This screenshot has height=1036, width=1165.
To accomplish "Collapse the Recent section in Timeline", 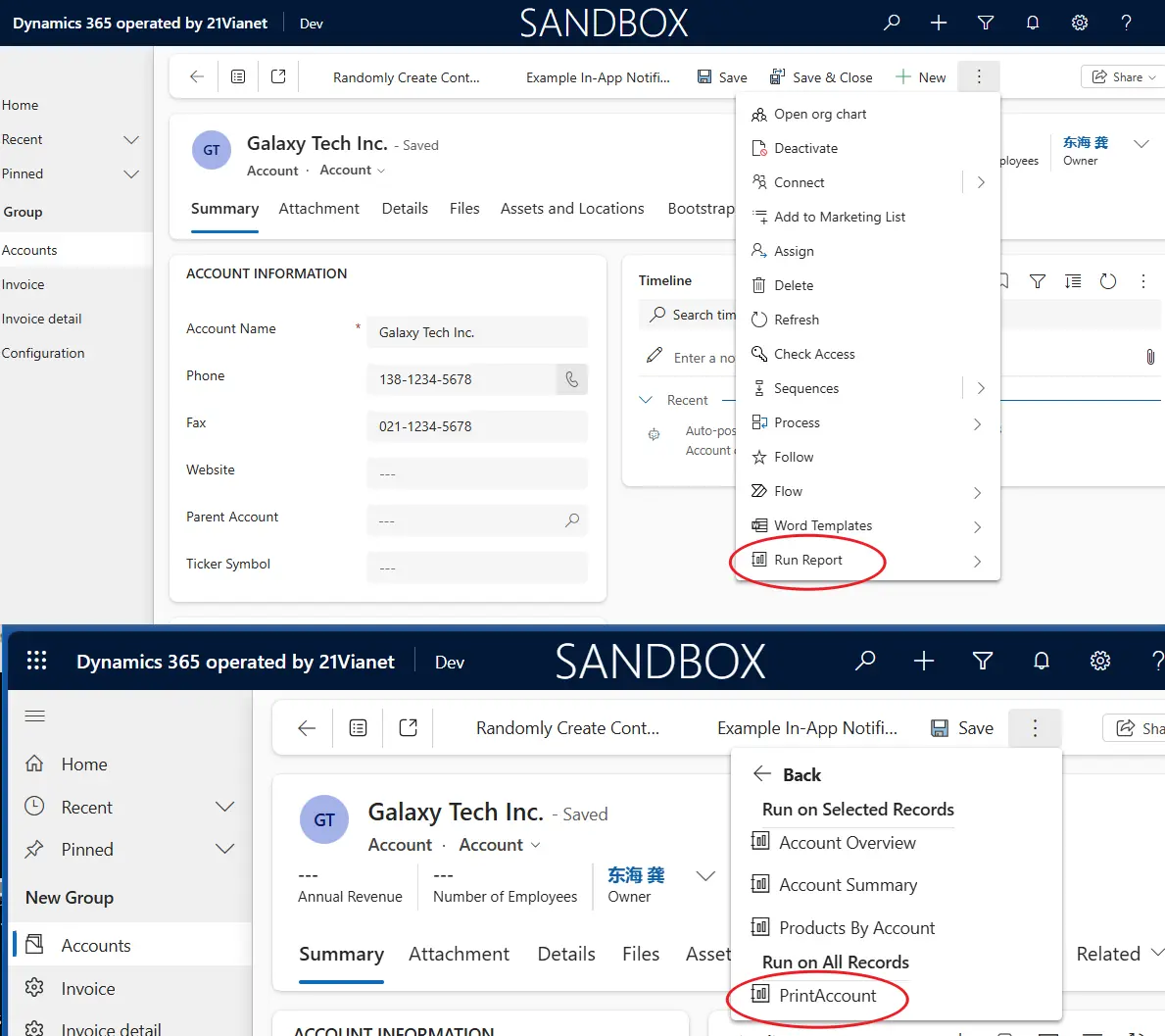I will [x=646, y=400].
